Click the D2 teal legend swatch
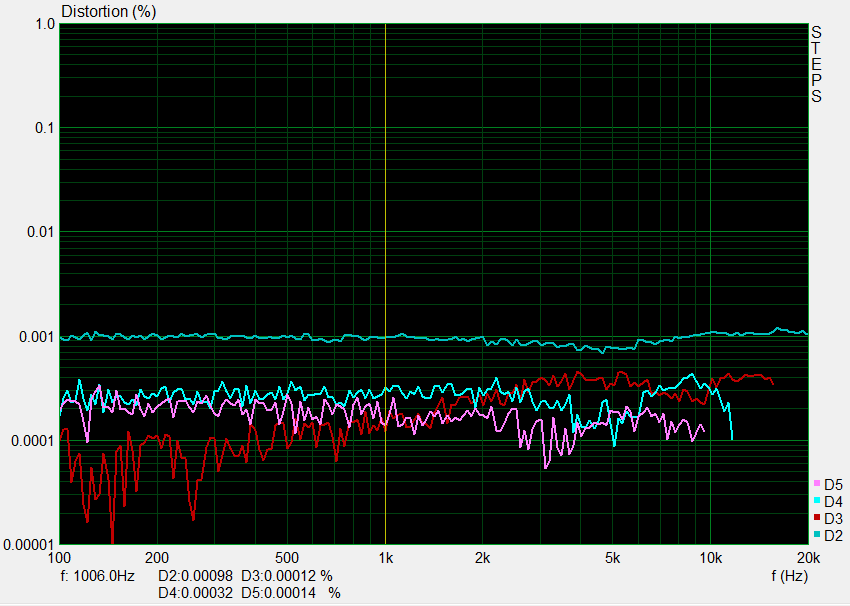Image resolution: width=850 pixels, height=606 pixels. click(x=817, y=534)
